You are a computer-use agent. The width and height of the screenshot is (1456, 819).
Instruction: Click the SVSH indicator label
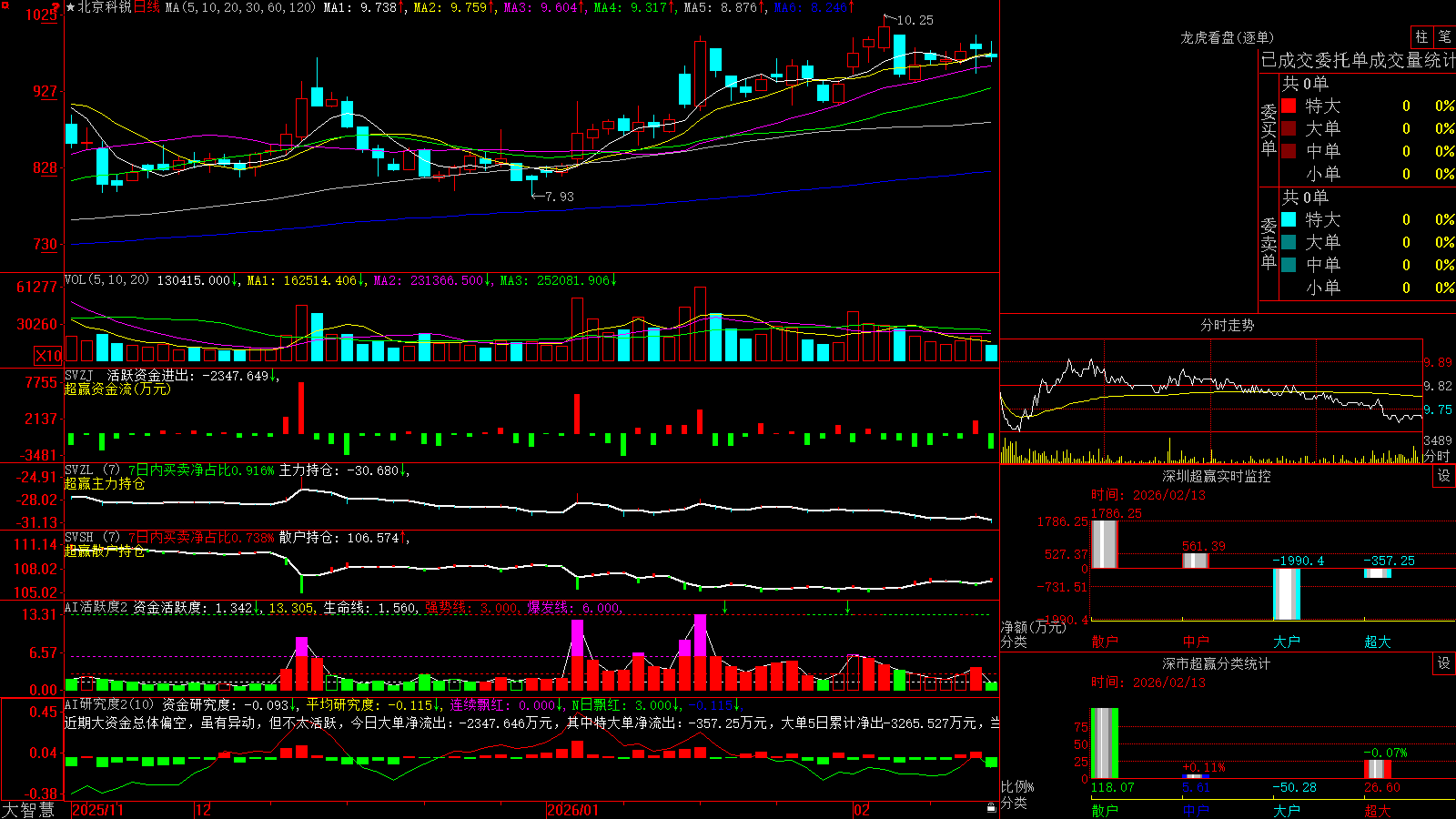(78, 538)
